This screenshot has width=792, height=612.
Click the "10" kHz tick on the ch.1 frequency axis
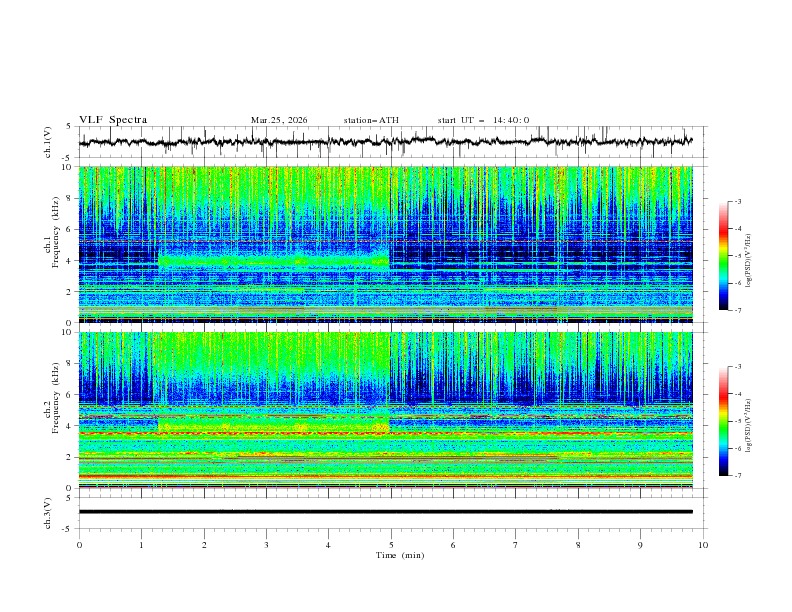point(67,167)
